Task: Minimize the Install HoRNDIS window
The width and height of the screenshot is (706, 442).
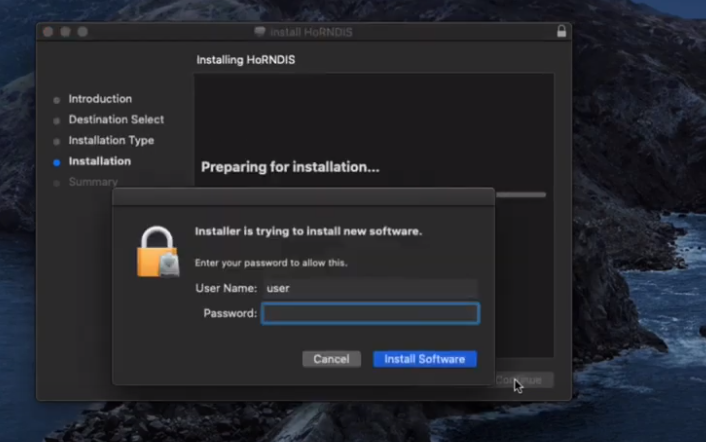Action: pyautogui.click(x=65, y=32)
